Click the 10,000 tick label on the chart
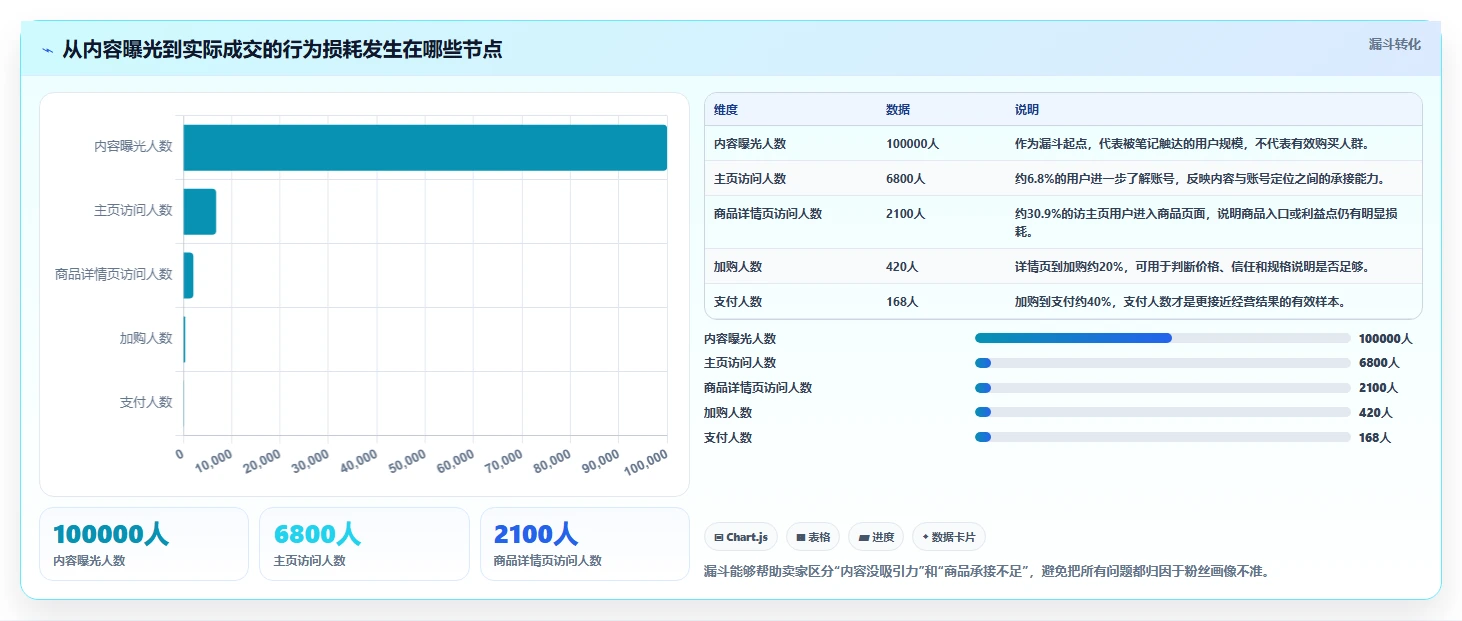Image resolution: width=1462 pixels, height=621 pixels. tap(213, 461)
